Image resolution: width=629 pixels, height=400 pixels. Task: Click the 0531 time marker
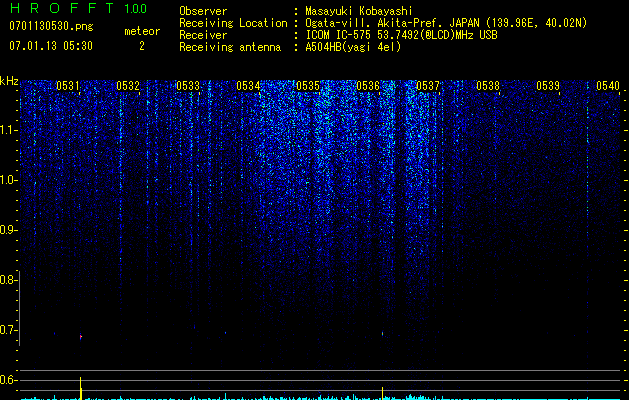68,86
